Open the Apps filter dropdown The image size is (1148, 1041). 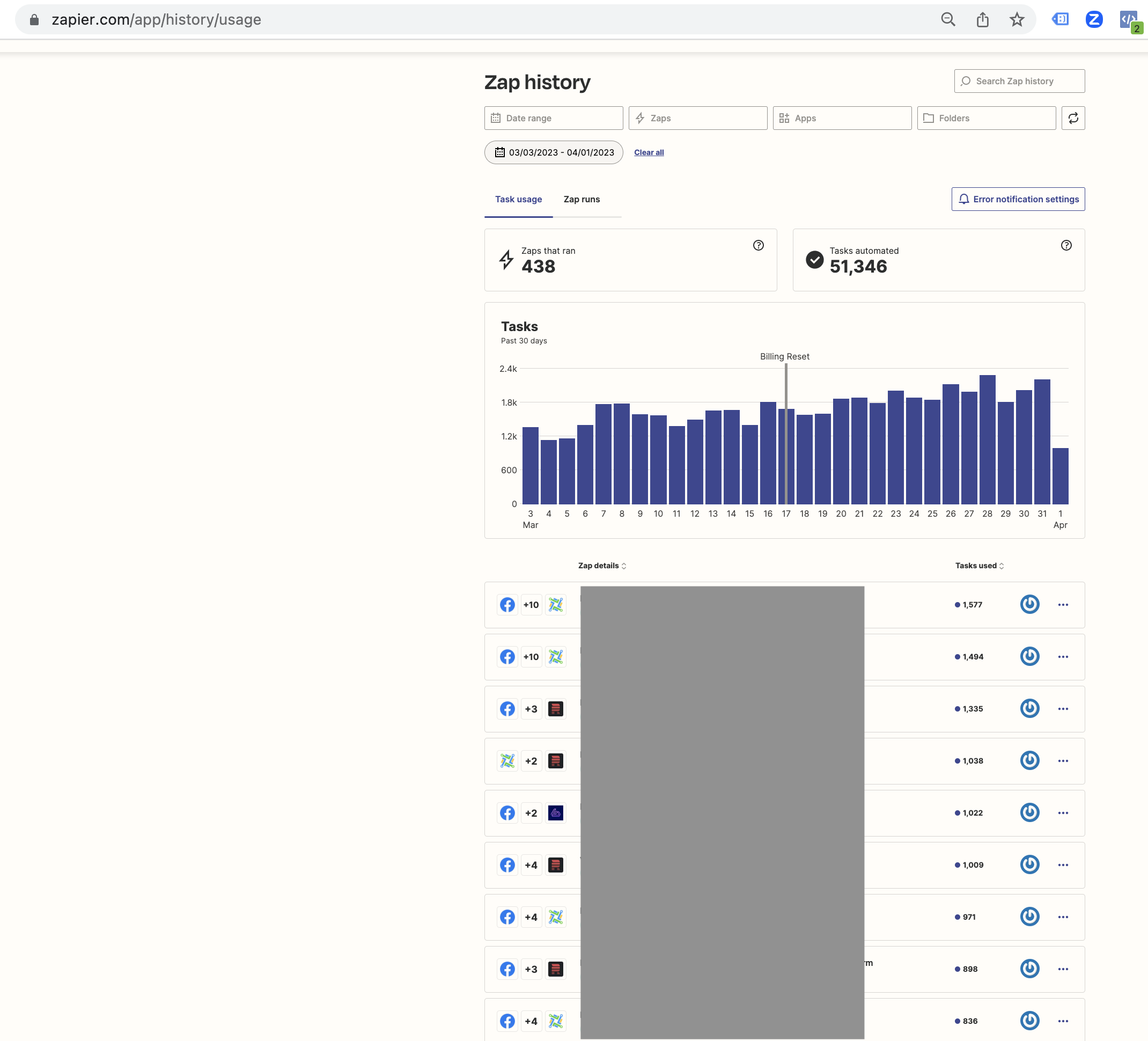(842, 118)
